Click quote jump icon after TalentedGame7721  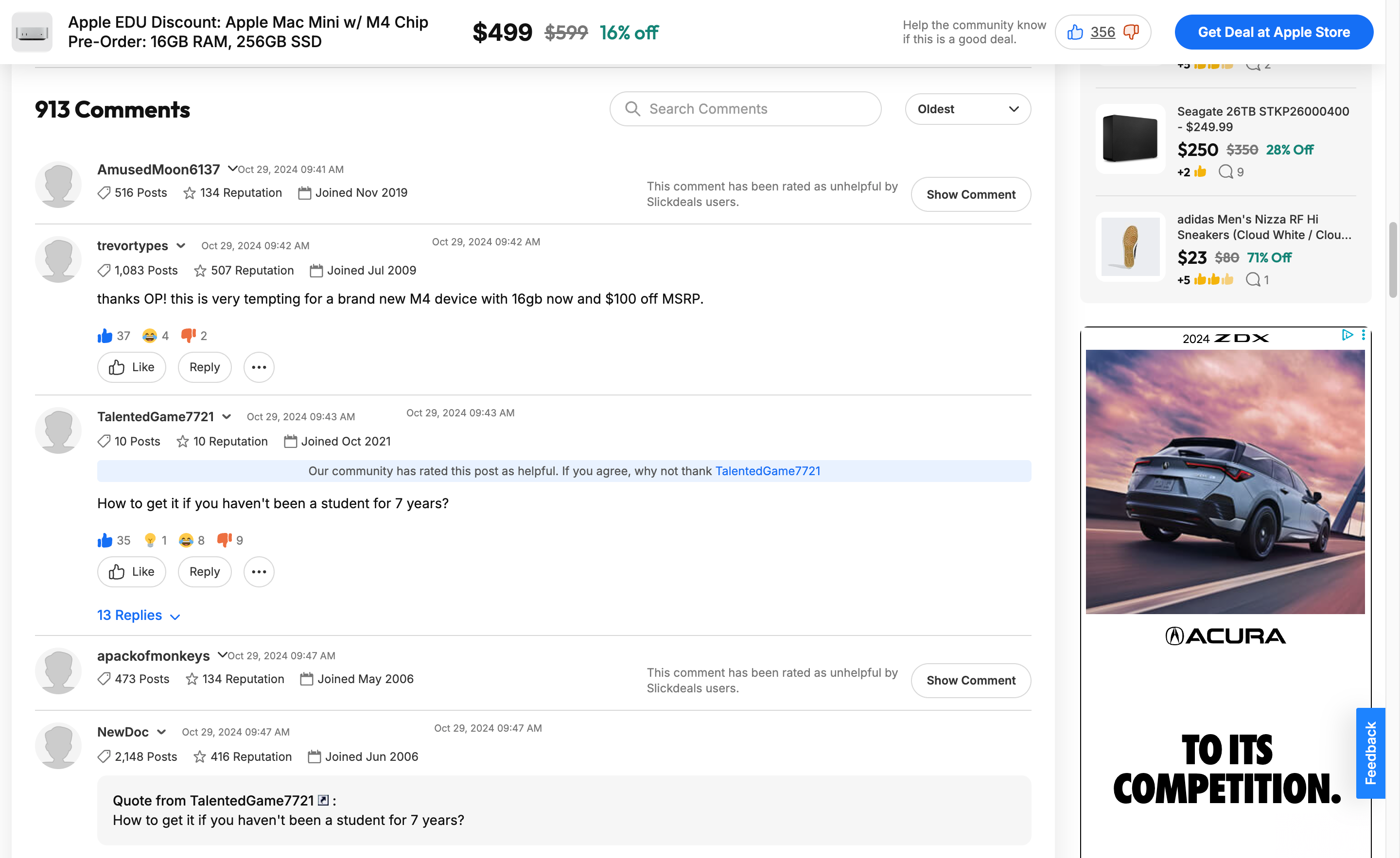(323, 800)
